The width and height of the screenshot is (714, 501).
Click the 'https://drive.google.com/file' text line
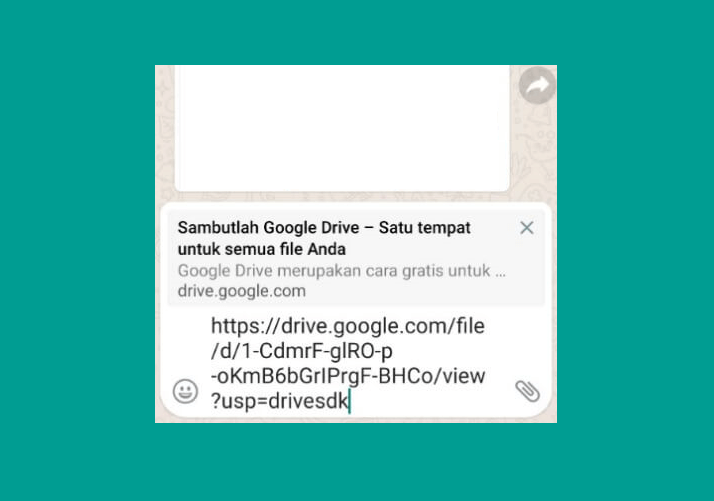pyautogui.click(x=348, y=326)
